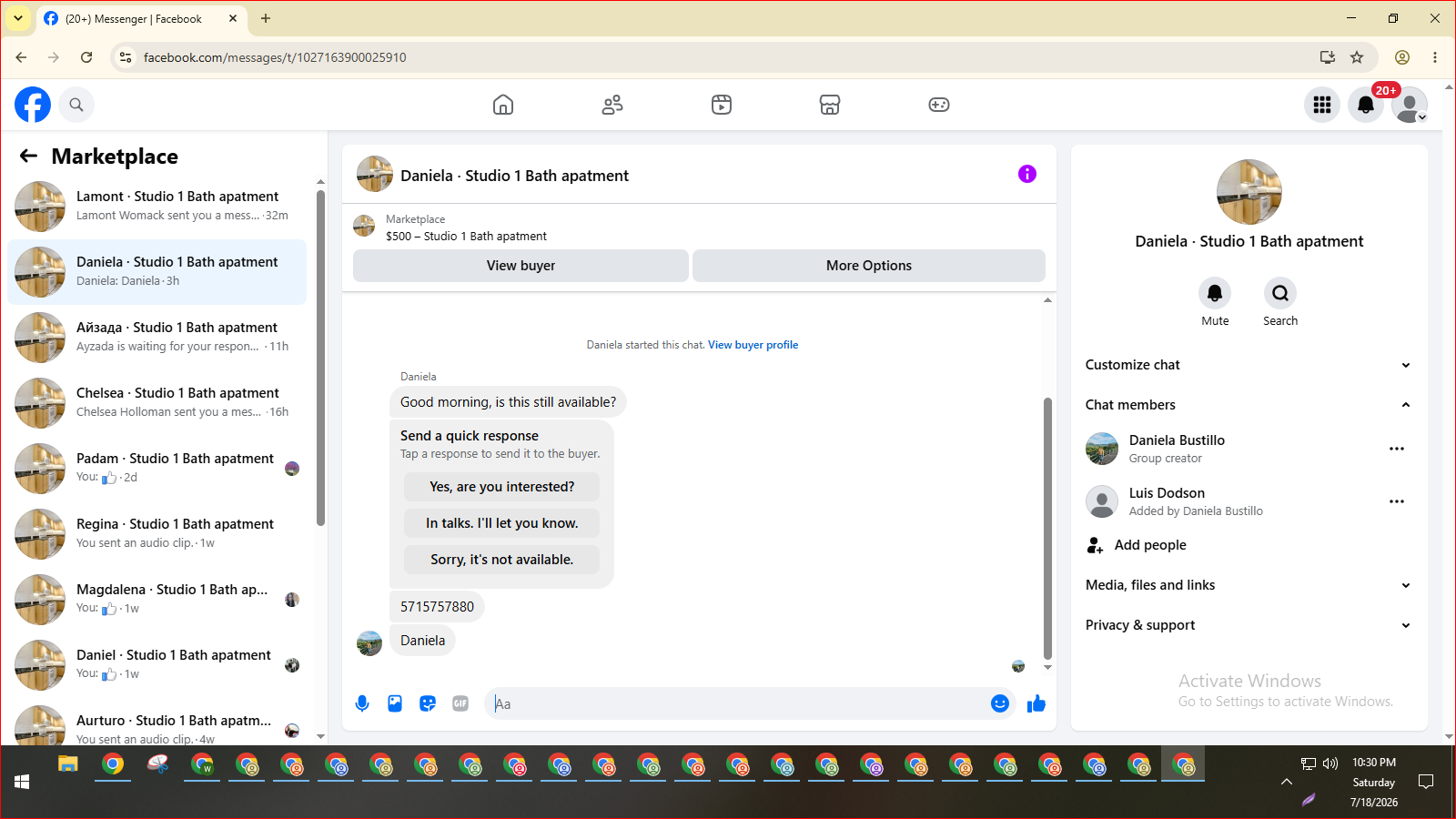The height and width of the screenshot is (819, 1456).
Task: Open Facebook home via the logo
Action: coord(33,105)
